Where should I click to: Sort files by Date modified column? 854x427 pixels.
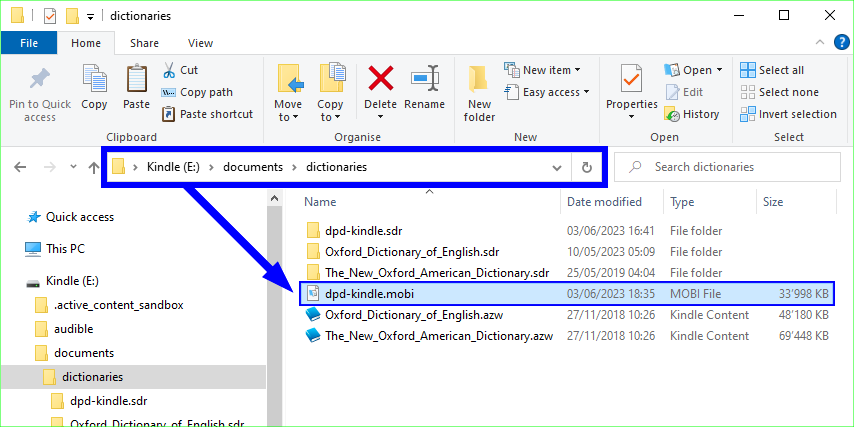[604, 201]
